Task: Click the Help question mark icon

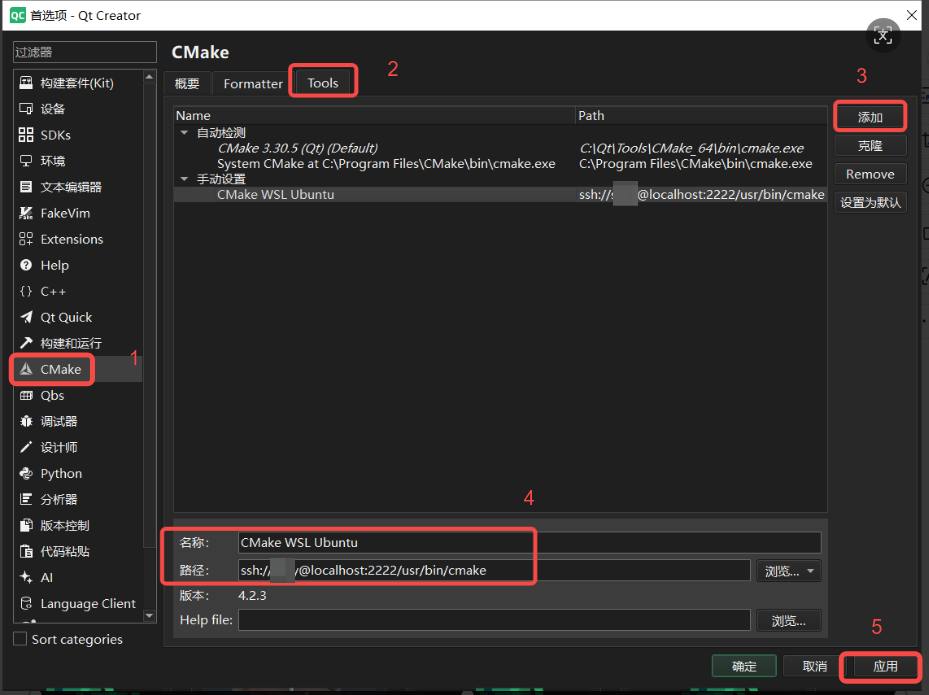Action: tap(26, 265)
